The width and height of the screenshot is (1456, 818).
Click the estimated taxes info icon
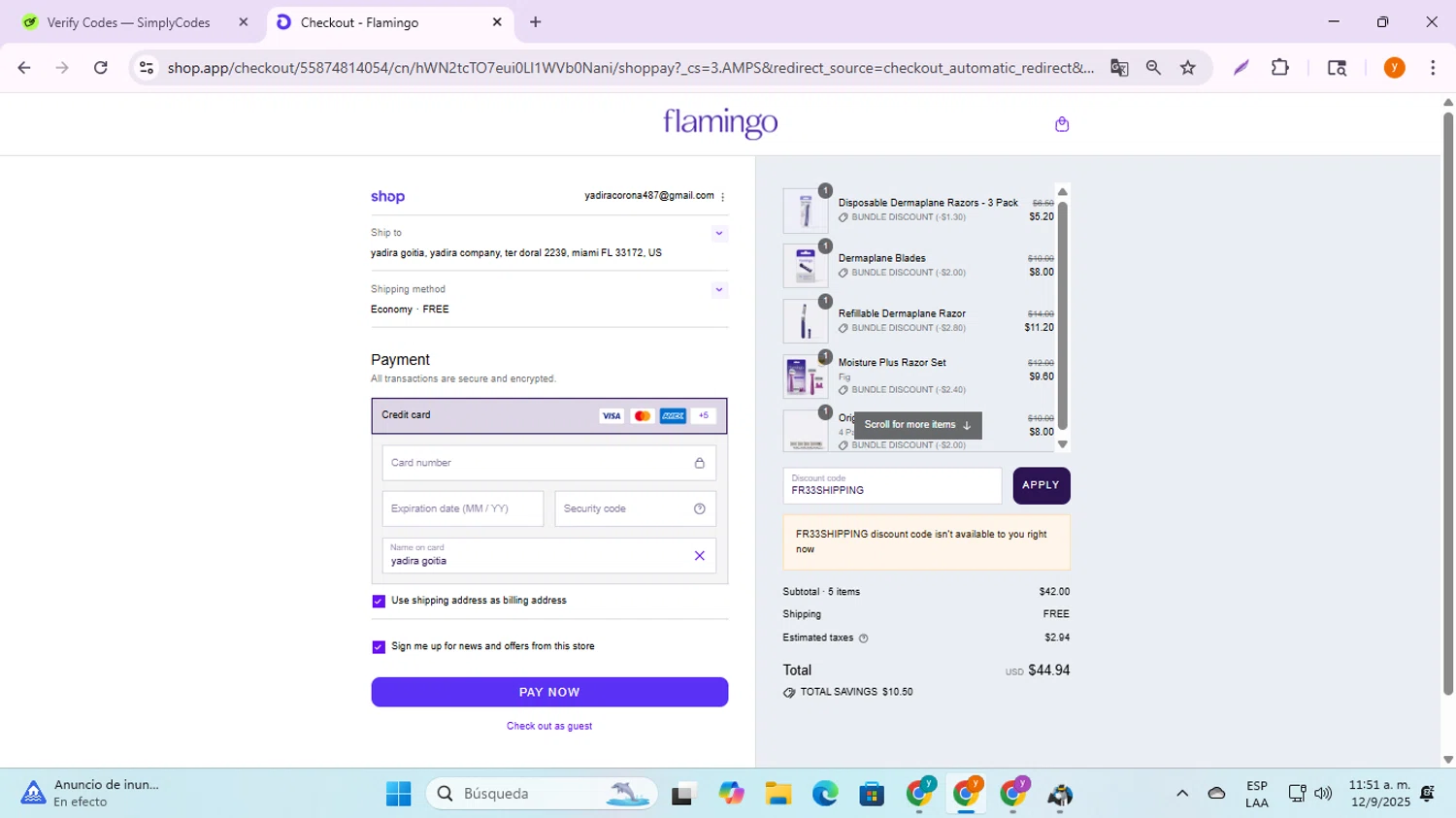863,638
